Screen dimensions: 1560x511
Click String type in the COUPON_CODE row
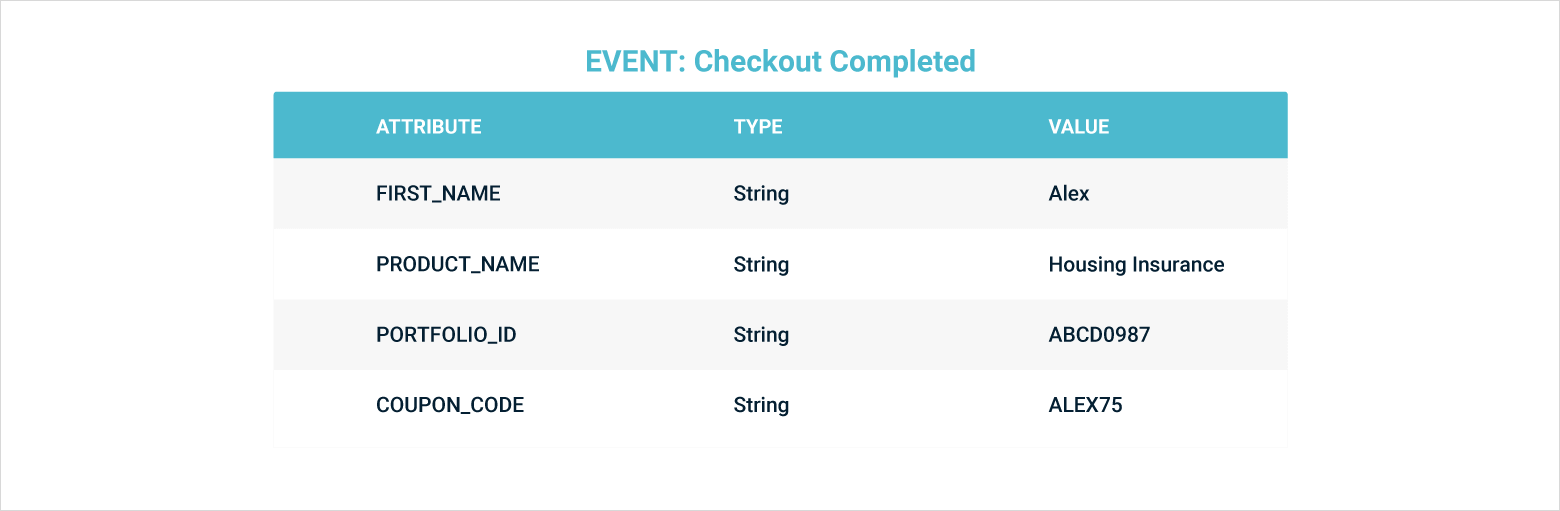click(x=761, y=405)
